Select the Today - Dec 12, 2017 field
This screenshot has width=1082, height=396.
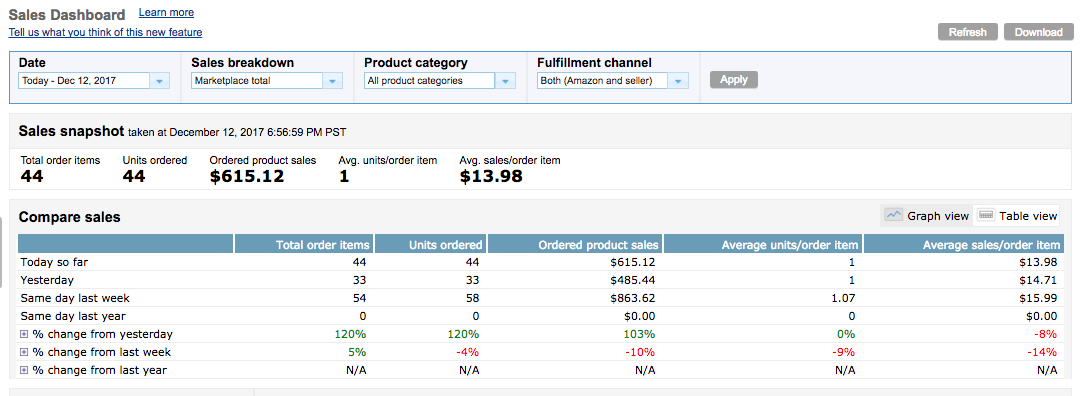[x=84, y=81]
